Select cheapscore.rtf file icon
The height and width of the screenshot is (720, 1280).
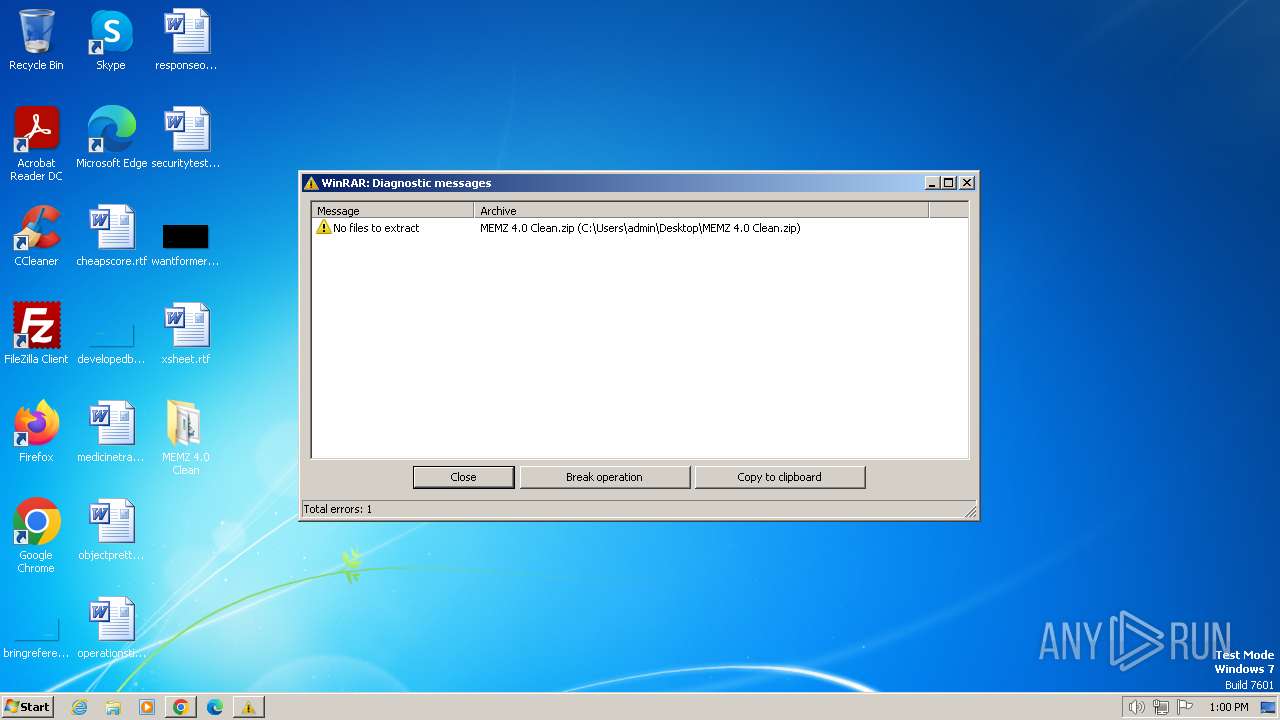(x=111, y=235)
